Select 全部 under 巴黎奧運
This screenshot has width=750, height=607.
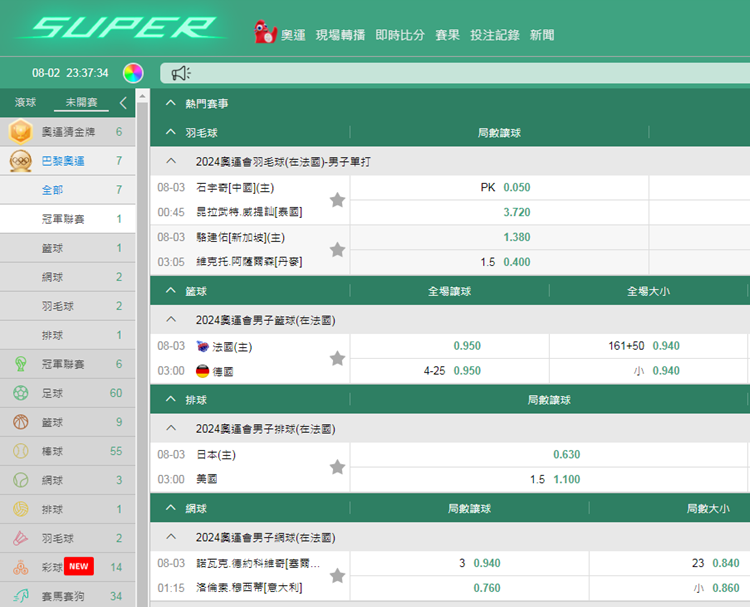pos(68,190)
